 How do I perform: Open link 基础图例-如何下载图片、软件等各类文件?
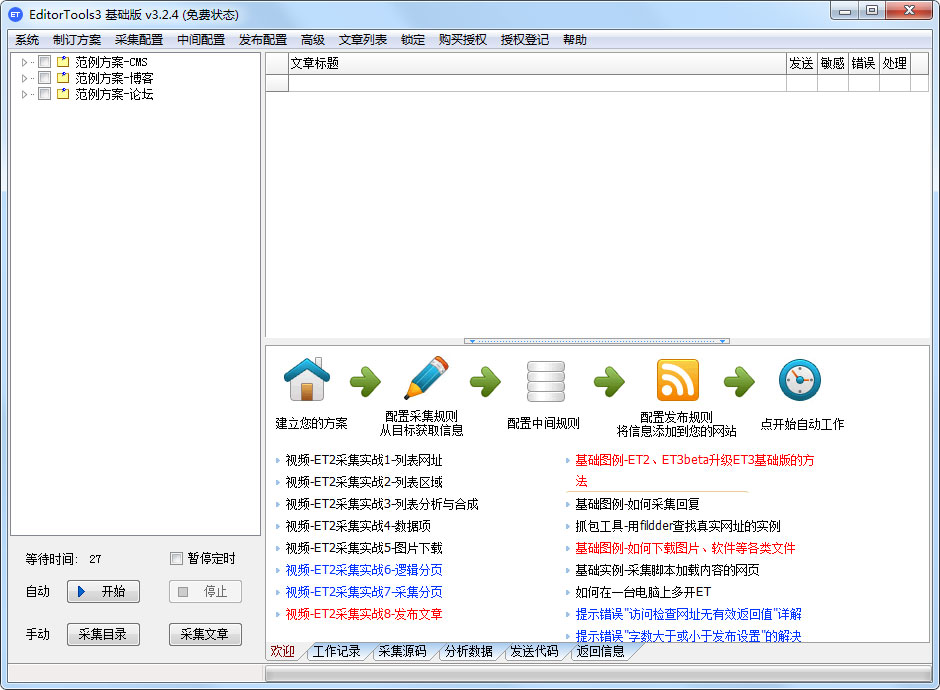(685, 548)
